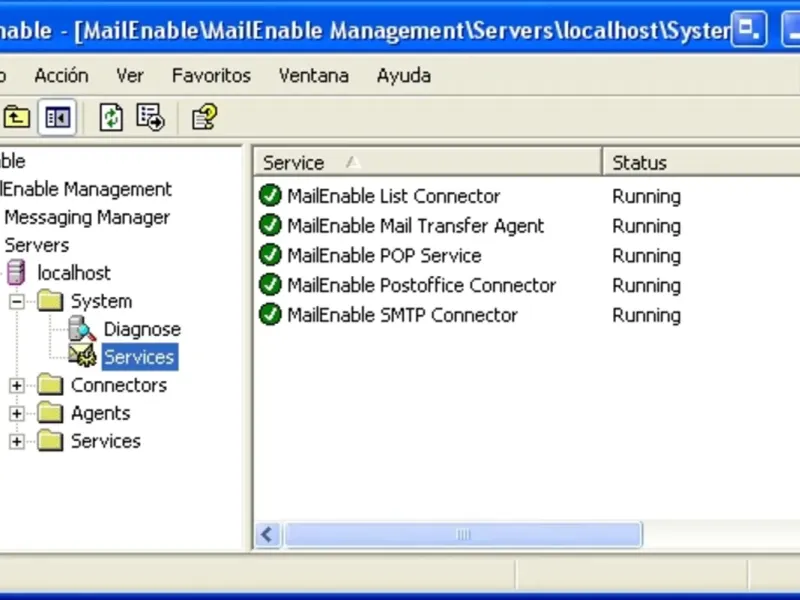The height and width of the screenshot is (600, 800).
Task: Select Diagnose under System
Action: click(x=142, y=329)
